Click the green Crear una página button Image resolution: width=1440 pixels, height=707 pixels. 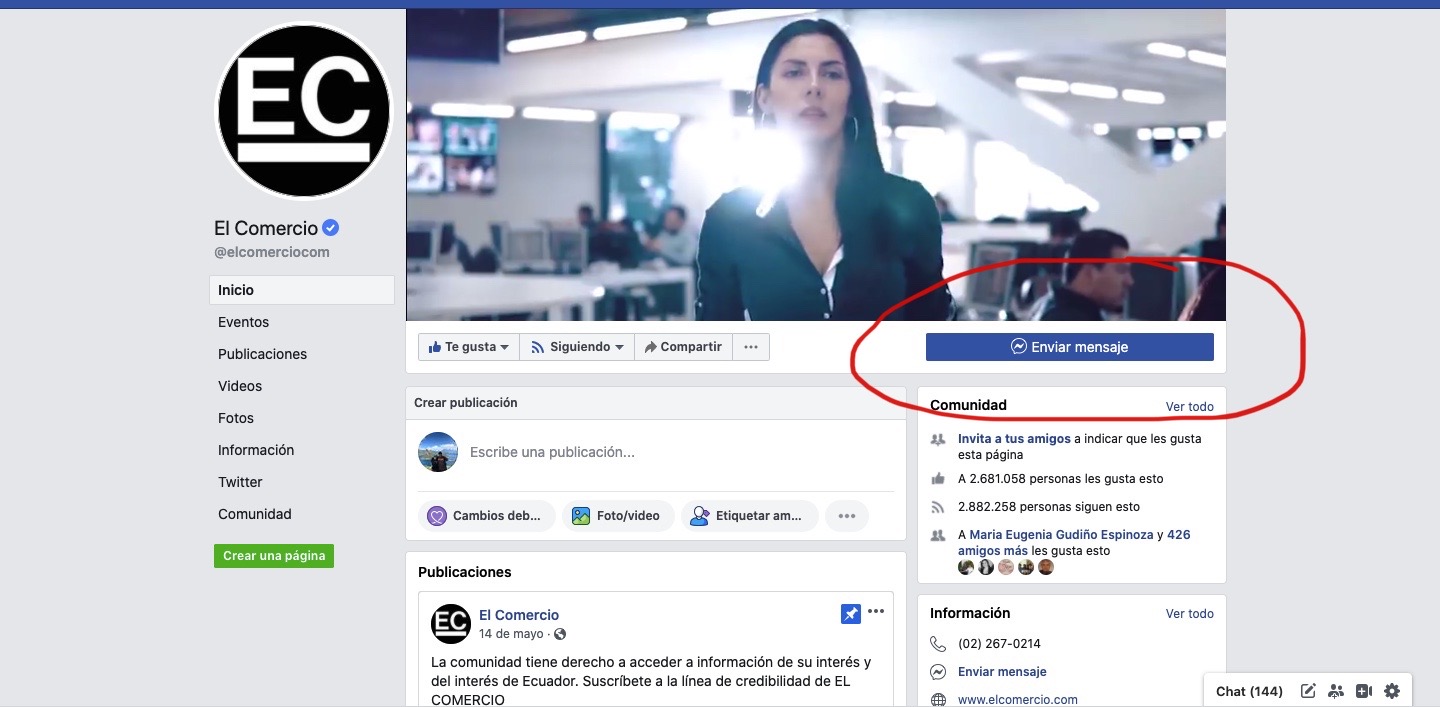pos(274,556)
